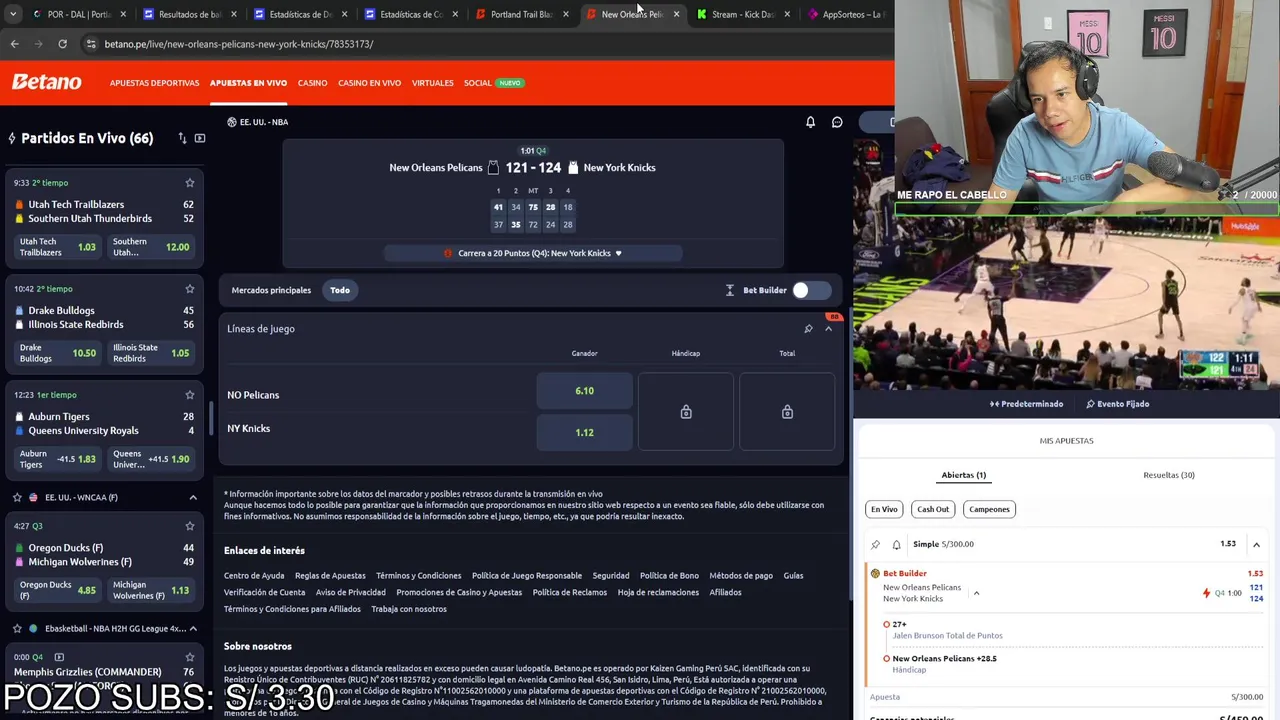Image resolution: width=1280 pixels, height=720 pixels.
Task: Pin the Líneas de juego market
Action: (x=808, y=328)
